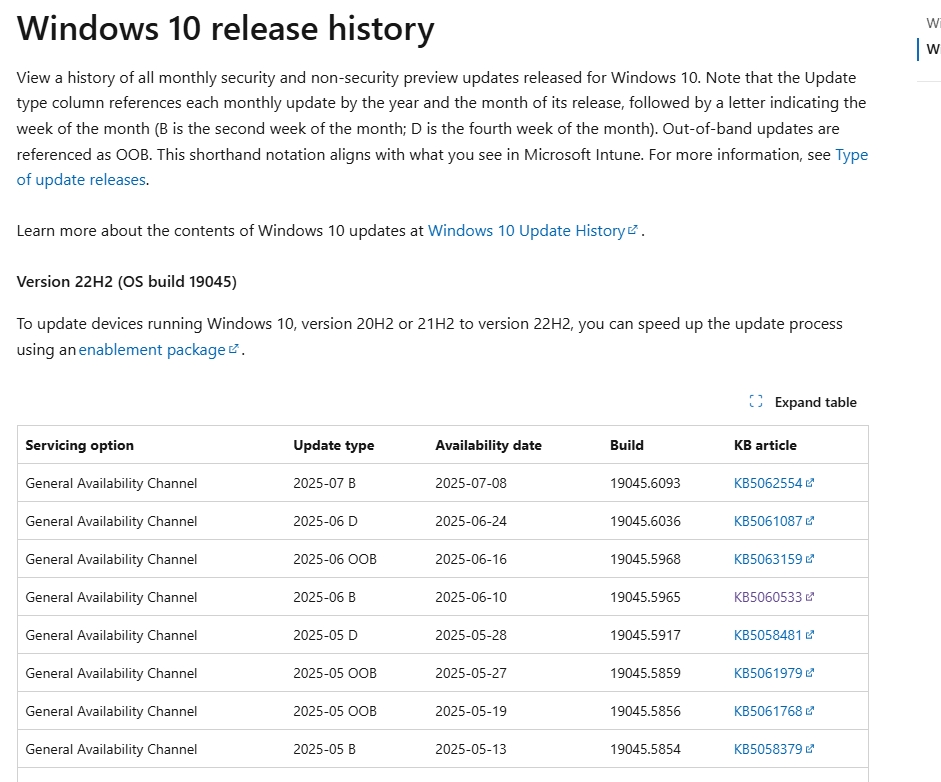The width and height of the screenshot is (941, 782).
Task: Open the Windows 10 Update History link
Action: click(x=532, y=231)
